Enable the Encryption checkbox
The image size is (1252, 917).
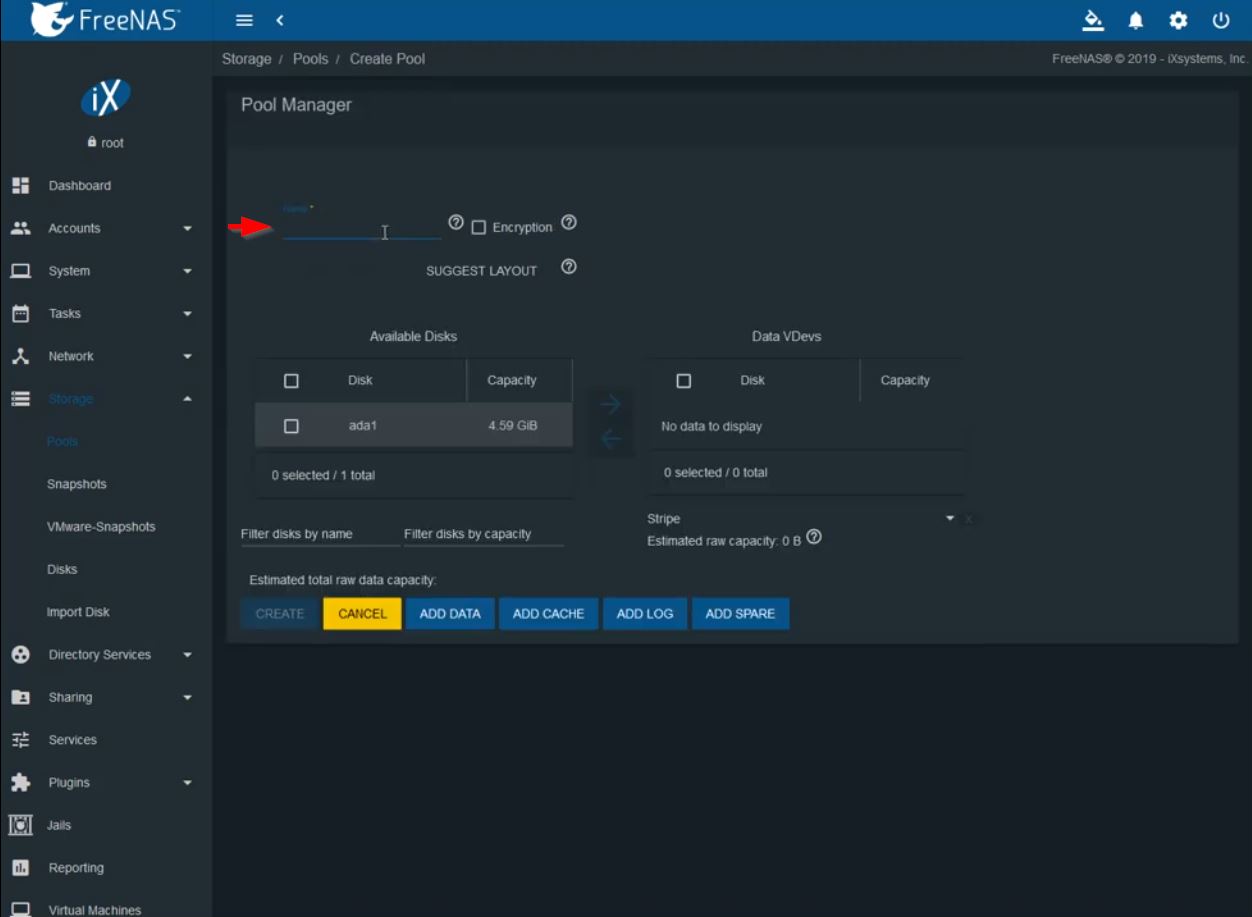click(479, 228)
